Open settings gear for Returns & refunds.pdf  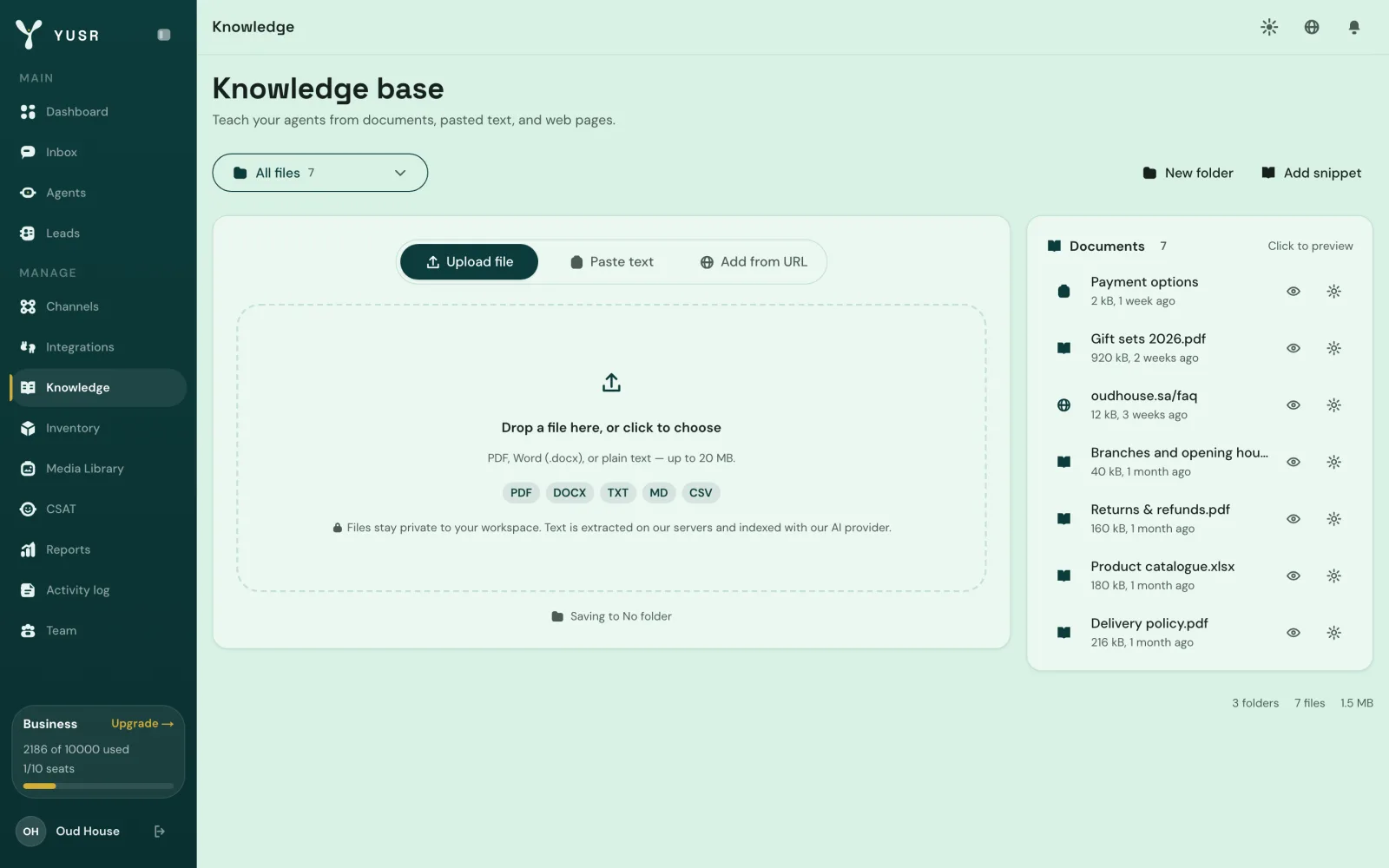(x=1334, y=519)
